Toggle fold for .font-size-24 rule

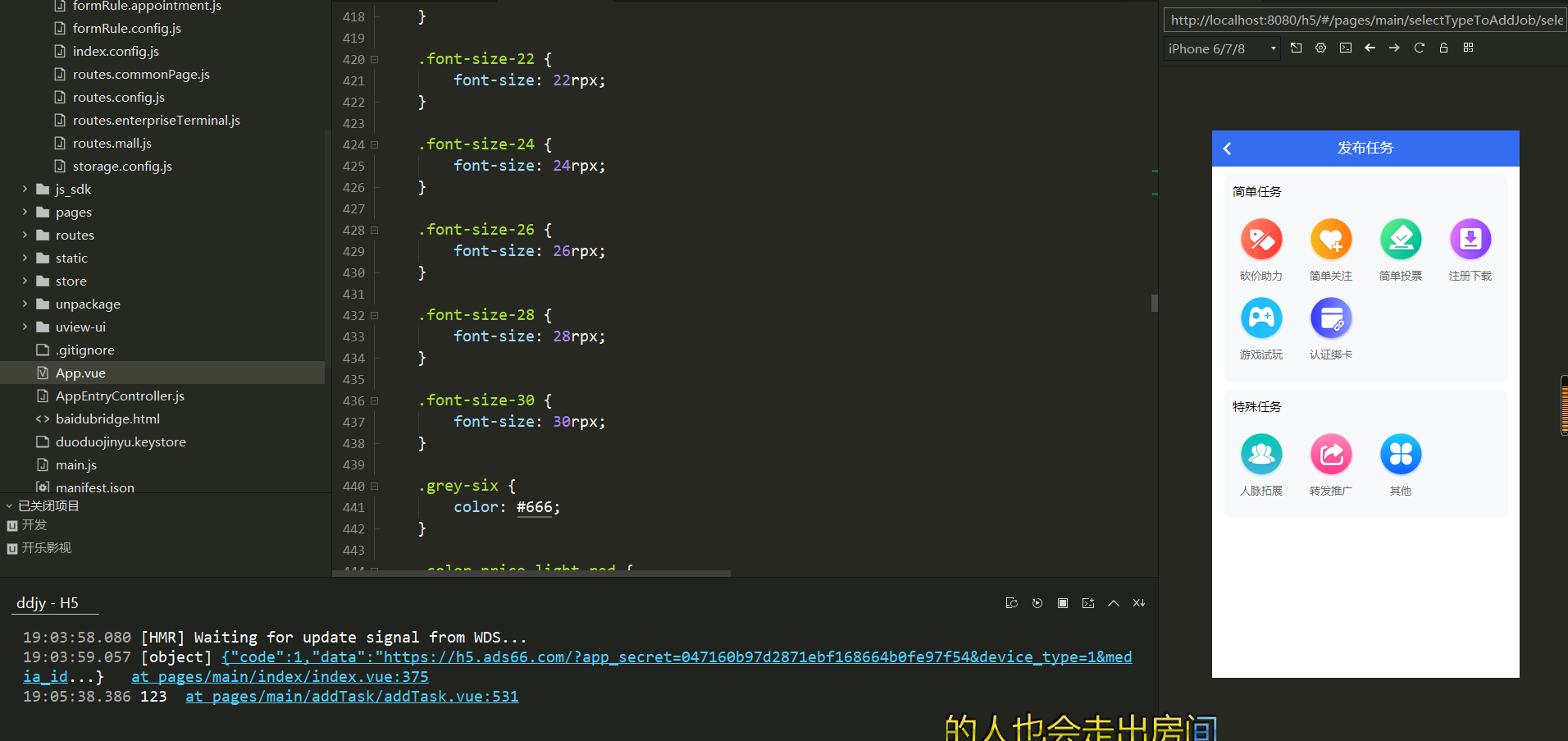tap(375, 144)
